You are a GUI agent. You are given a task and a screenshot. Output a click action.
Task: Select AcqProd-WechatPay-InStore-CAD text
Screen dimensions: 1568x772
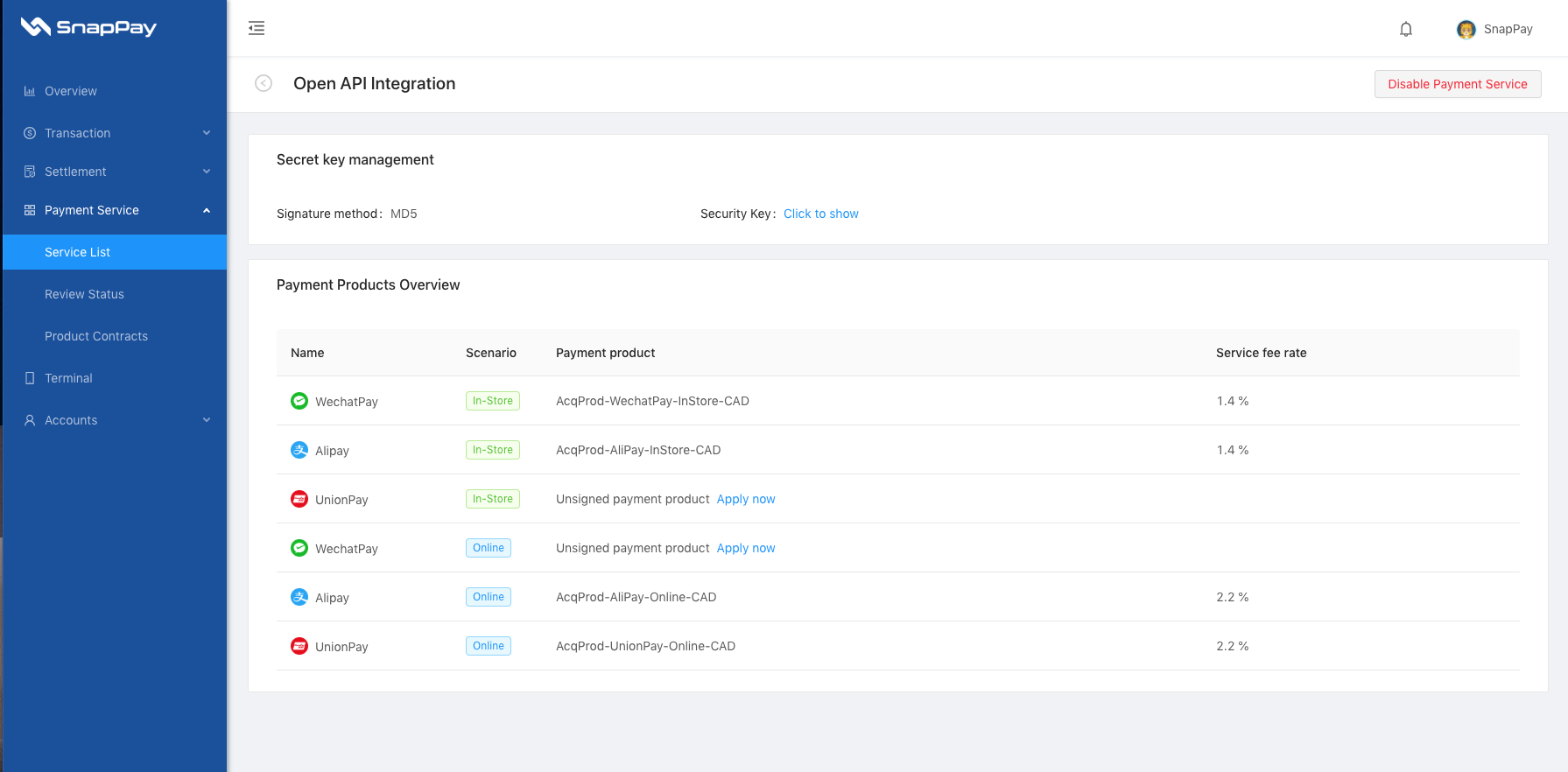(652, 401)
